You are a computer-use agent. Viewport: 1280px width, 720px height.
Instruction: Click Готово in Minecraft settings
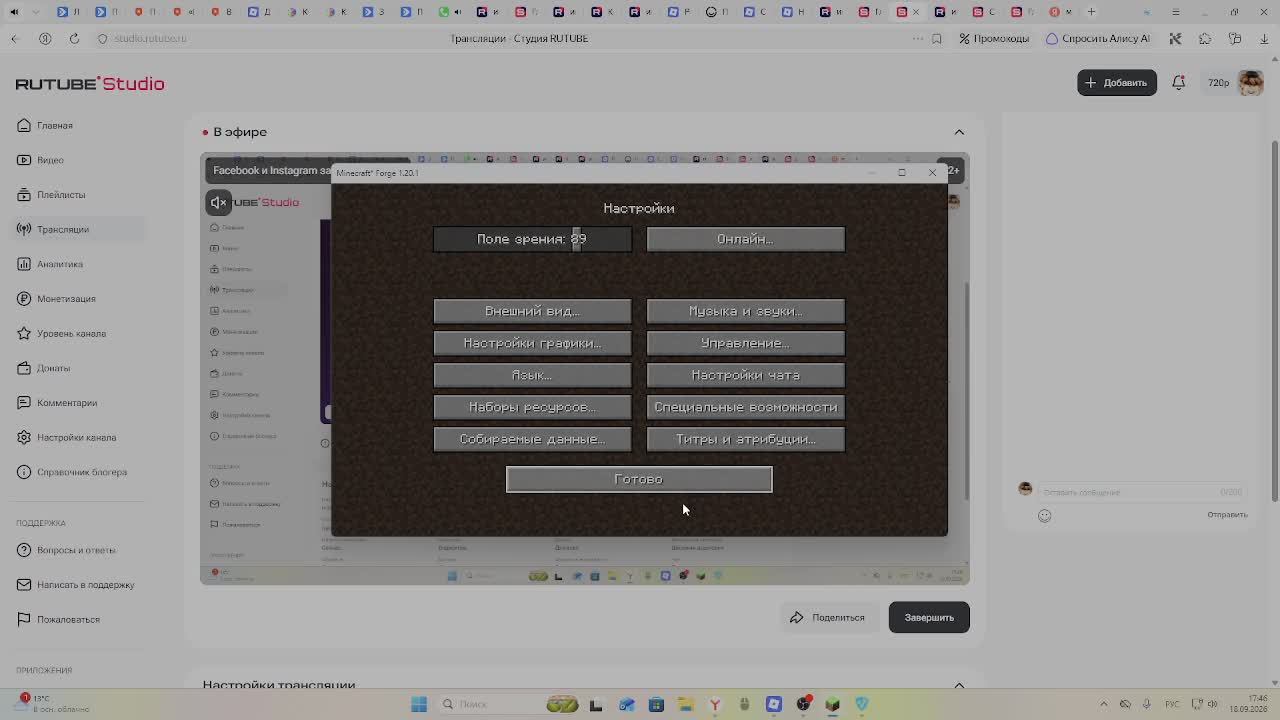[x=639, y=479]
